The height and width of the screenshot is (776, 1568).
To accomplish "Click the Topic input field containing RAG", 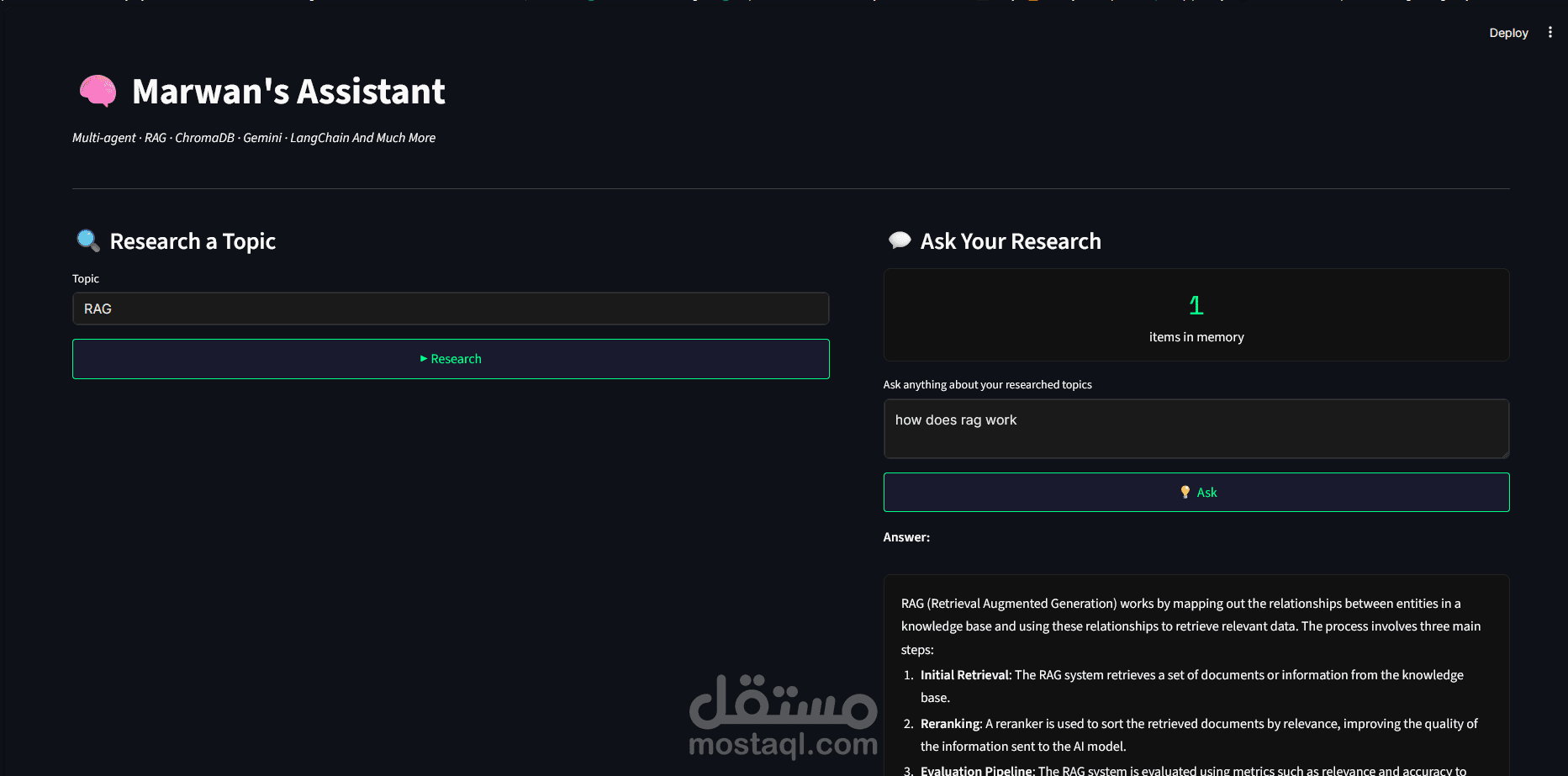I will pos(451,309).
